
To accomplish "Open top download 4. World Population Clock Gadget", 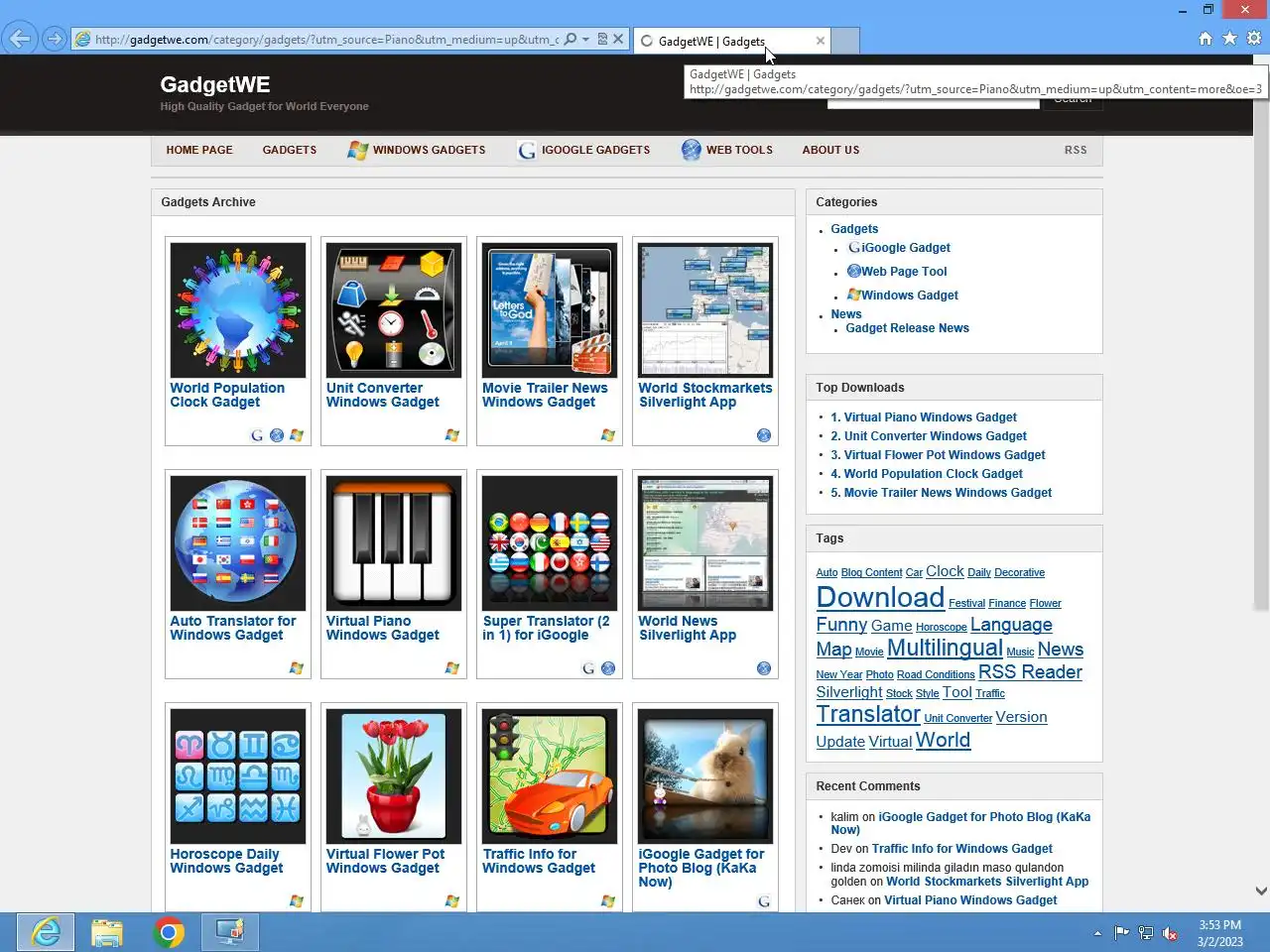I will pos(927,474).
